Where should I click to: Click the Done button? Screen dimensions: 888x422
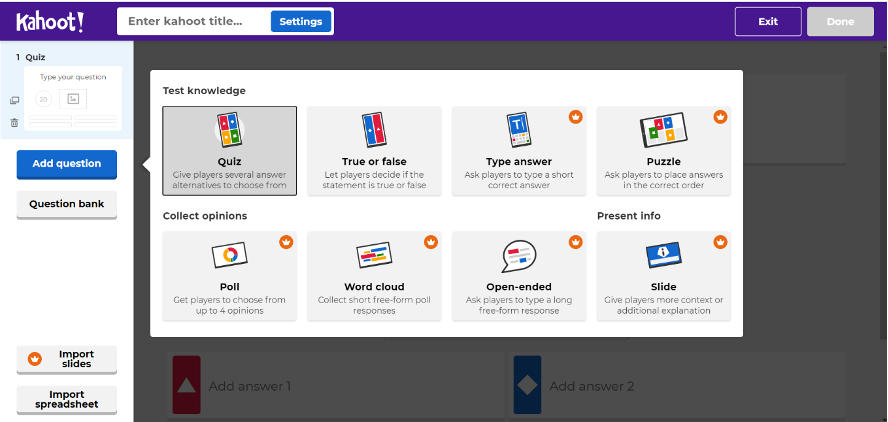click(840, 22)
